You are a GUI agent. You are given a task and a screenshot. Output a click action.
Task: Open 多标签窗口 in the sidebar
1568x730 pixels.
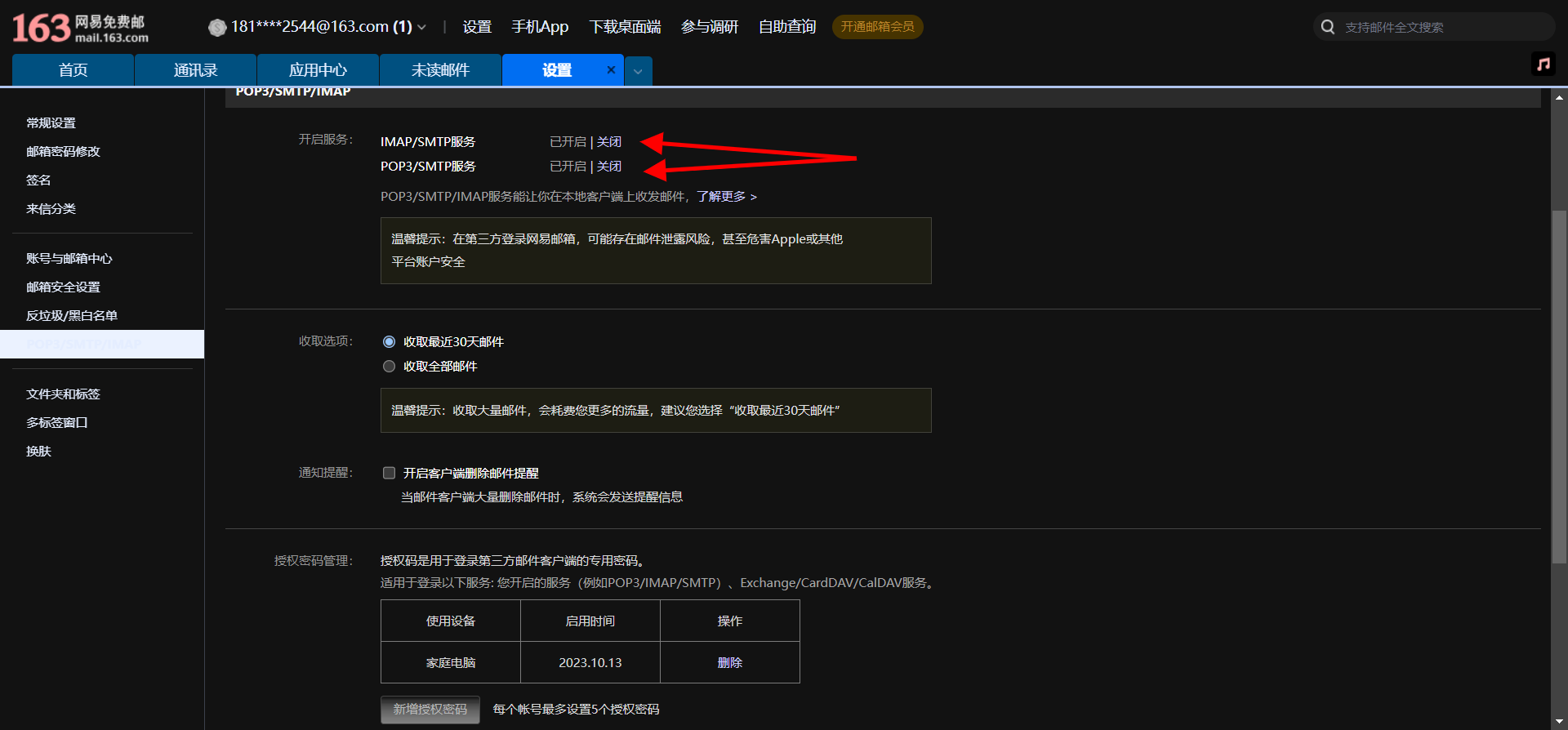pos(57,423)
